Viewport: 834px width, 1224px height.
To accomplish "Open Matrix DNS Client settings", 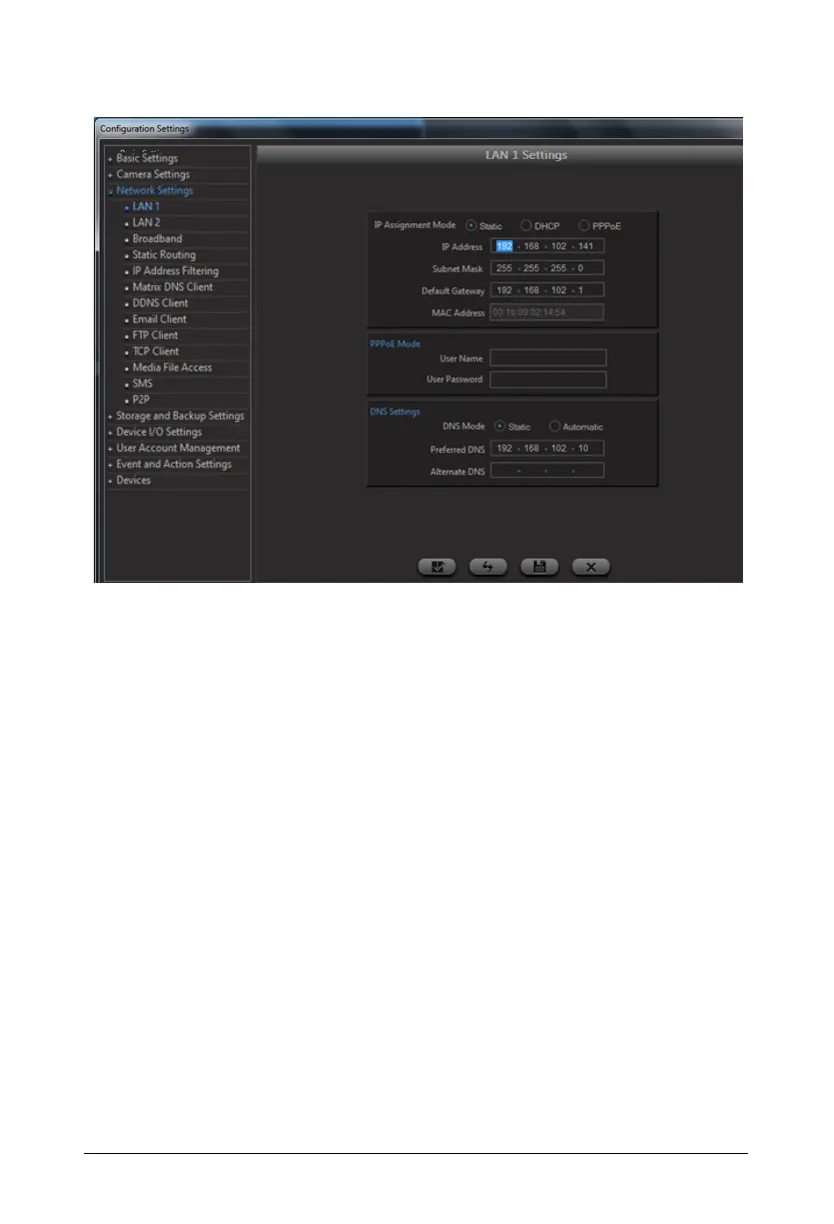I will click(172, 287).
